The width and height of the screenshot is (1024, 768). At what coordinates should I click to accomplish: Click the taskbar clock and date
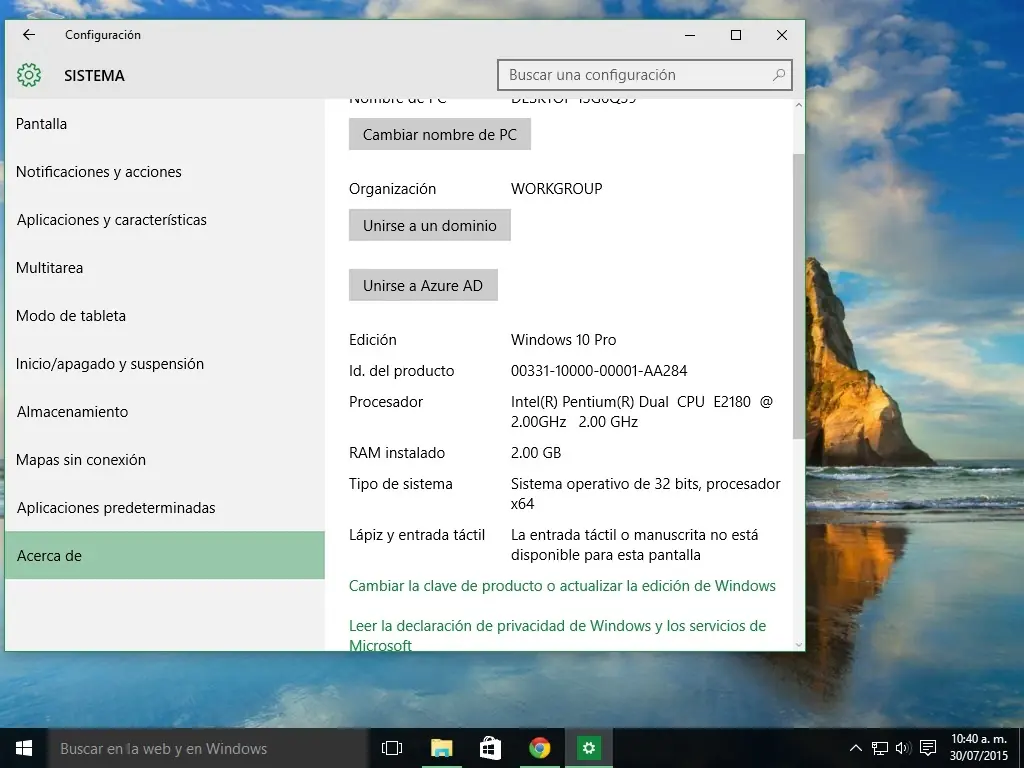(x=978, y=748)
